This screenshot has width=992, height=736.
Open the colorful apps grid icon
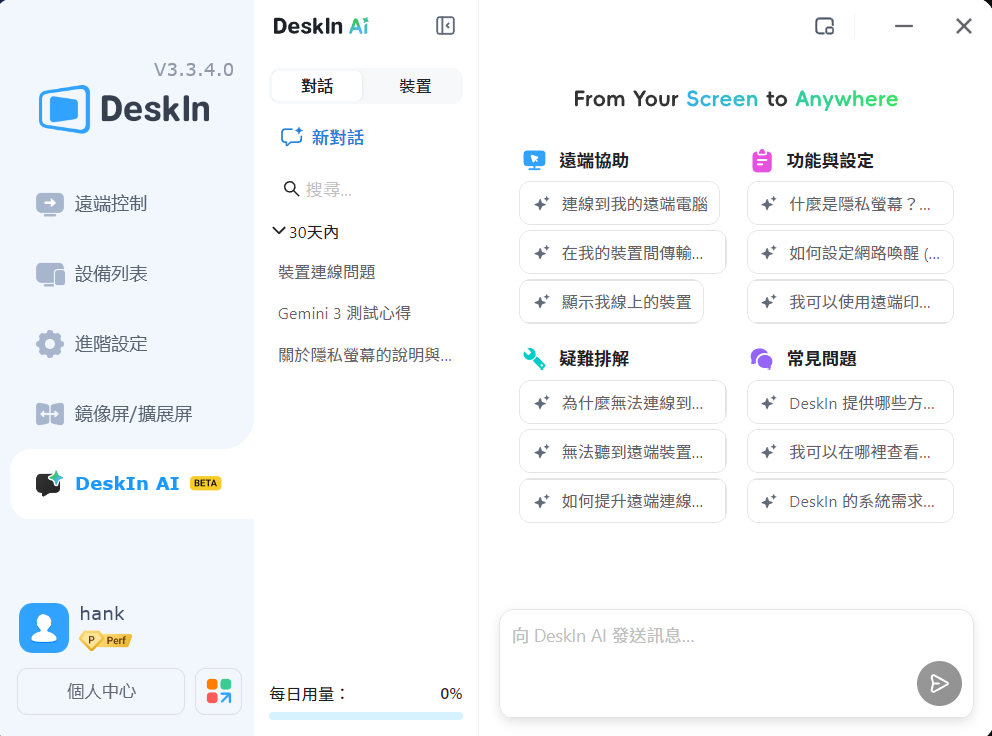[218, 691]
